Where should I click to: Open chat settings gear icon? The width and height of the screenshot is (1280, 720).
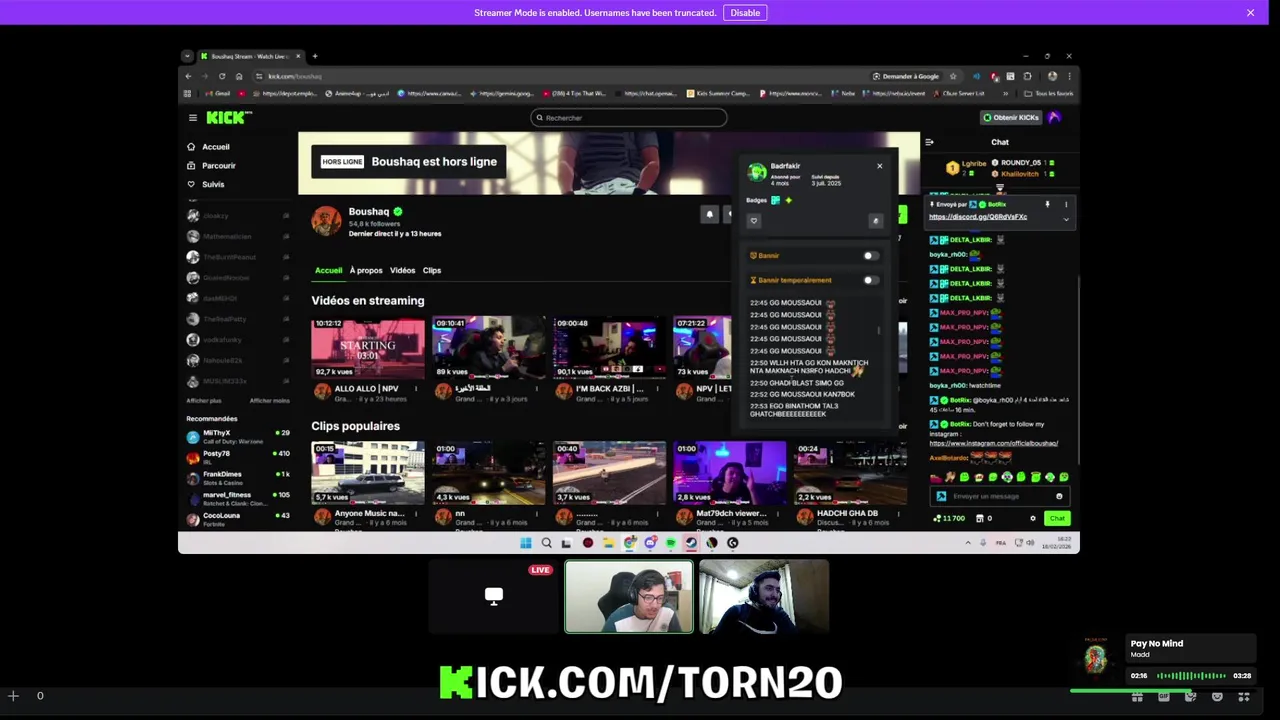tap(1033, 518)
